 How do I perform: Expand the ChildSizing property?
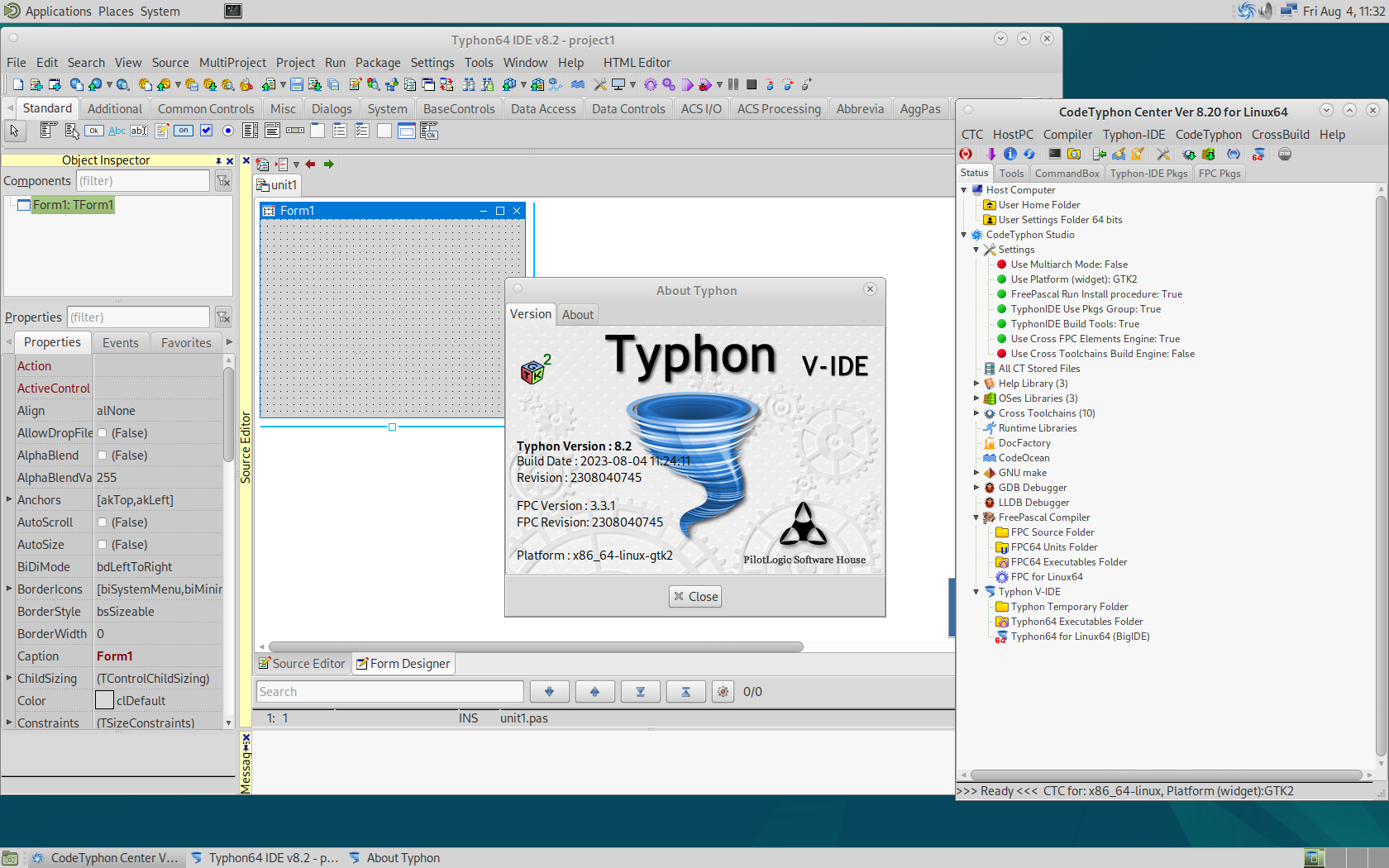[x=9, y=678]
